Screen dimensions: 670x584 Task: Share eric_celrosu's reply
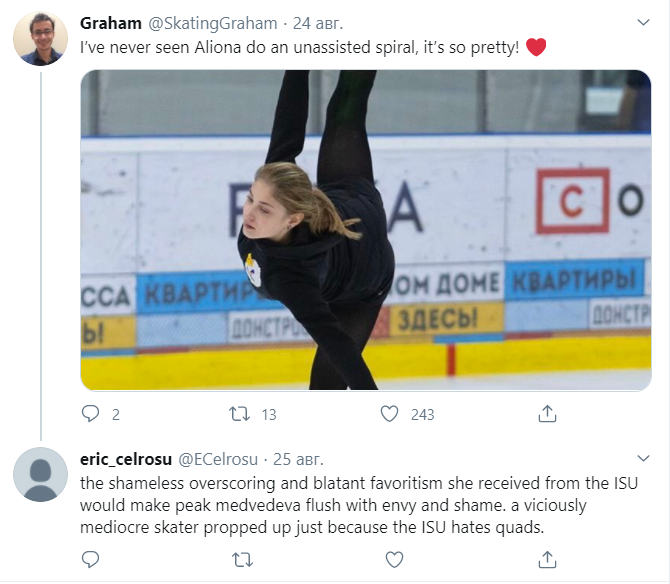[547, 559]
